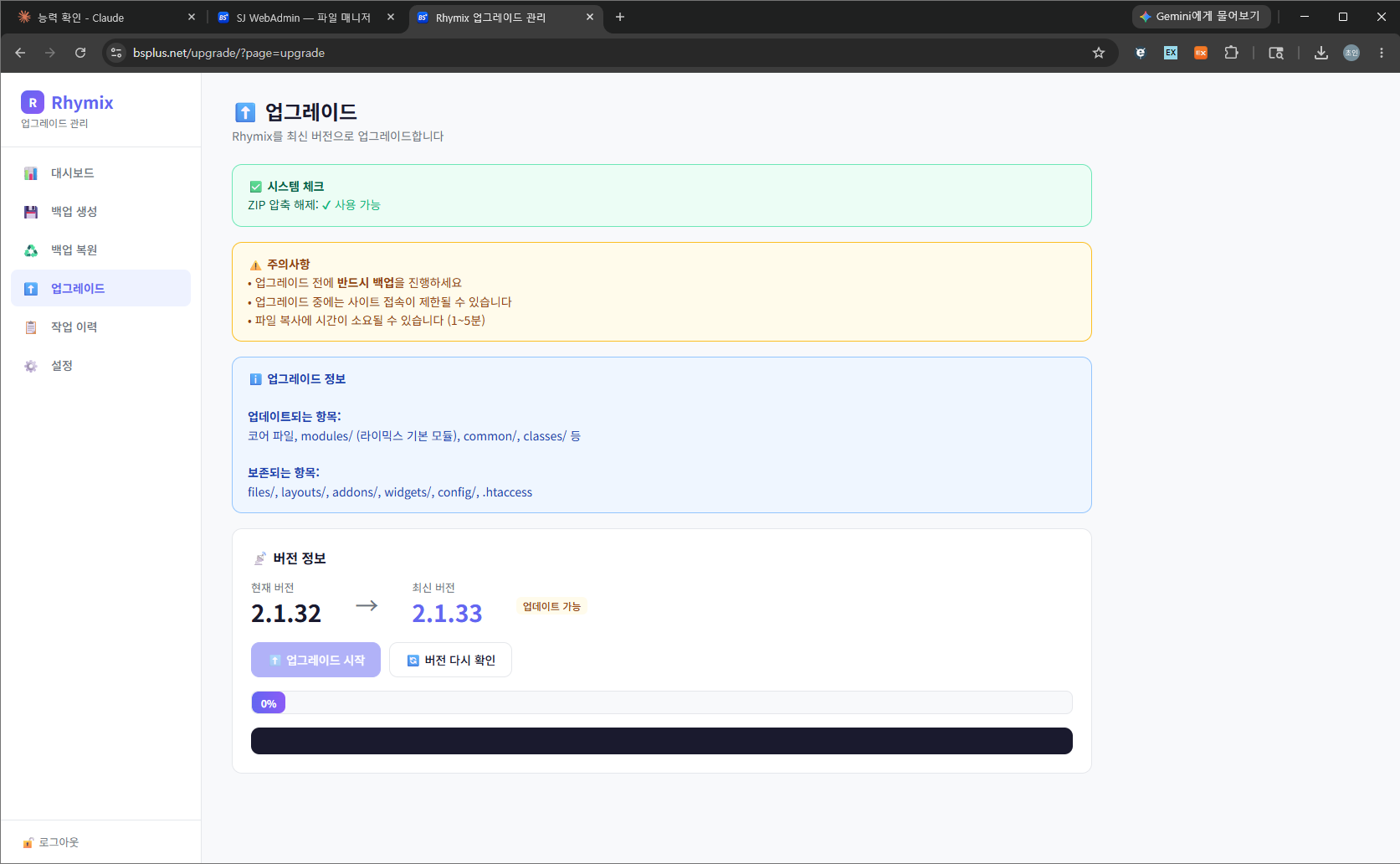Open the 작업 이력 sidebar menu
The width and height of the screenshot is (1400, 864).
pyautogui.click(x=100, y=327)
